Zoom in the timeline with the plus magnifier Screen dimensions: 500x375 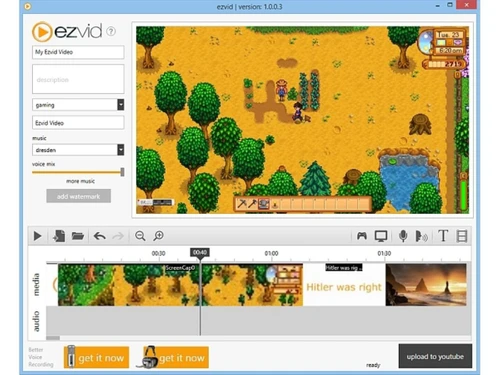[x=159, y=236]
